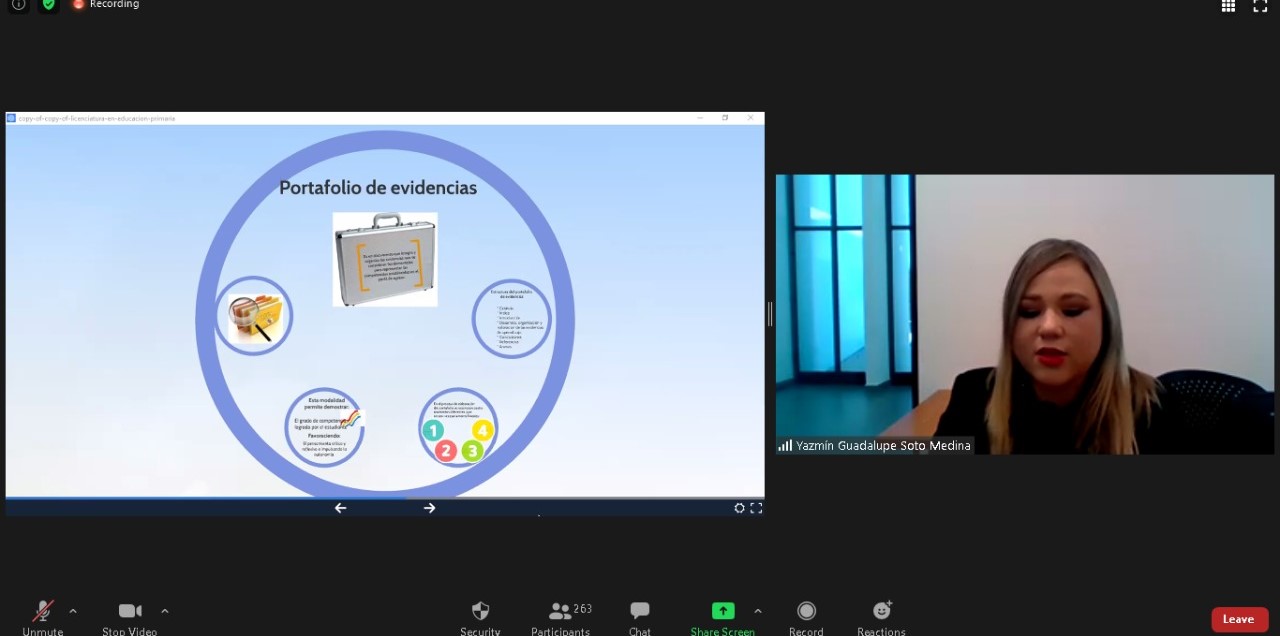Open the Security shield icon
Viewport: 1280px width, 636px height.
(x=480, y=611)
